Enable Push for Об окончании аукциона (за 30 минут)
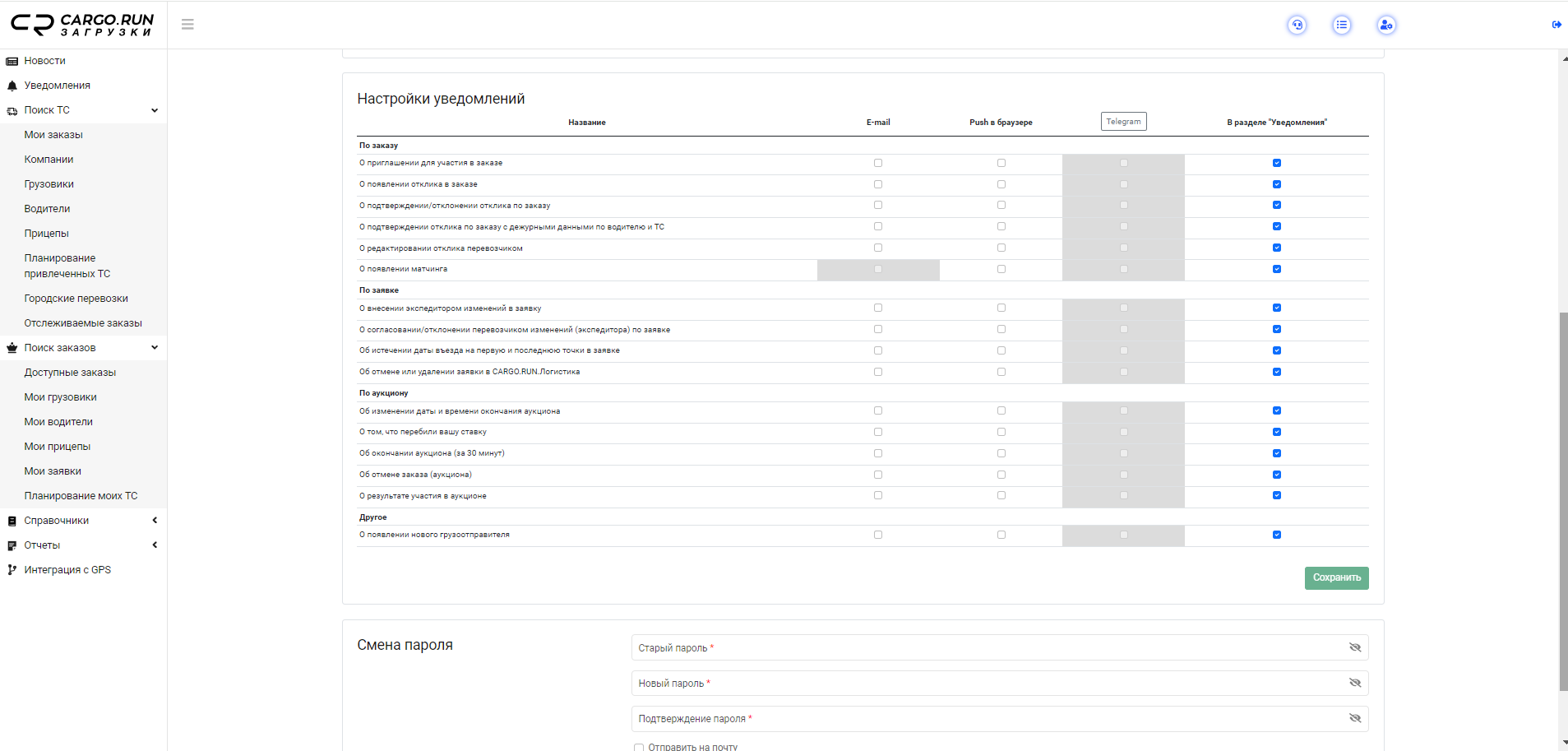 (1001, 453)
